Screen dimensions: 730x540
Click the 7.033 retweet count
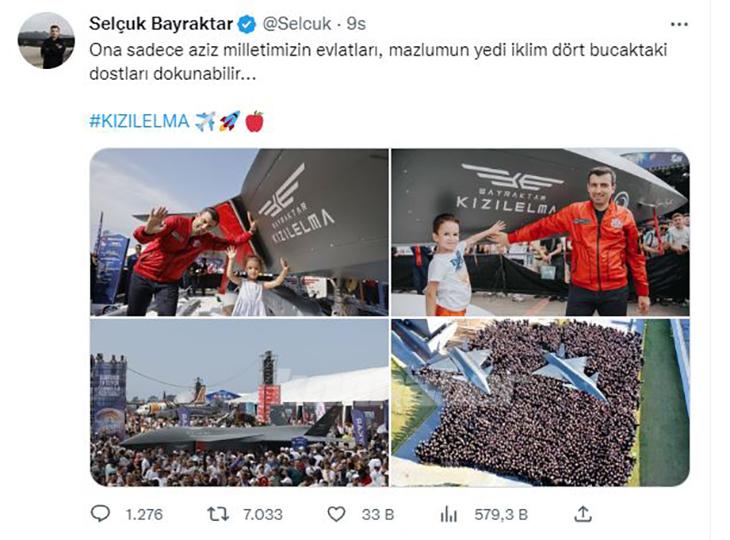(263, 514)
